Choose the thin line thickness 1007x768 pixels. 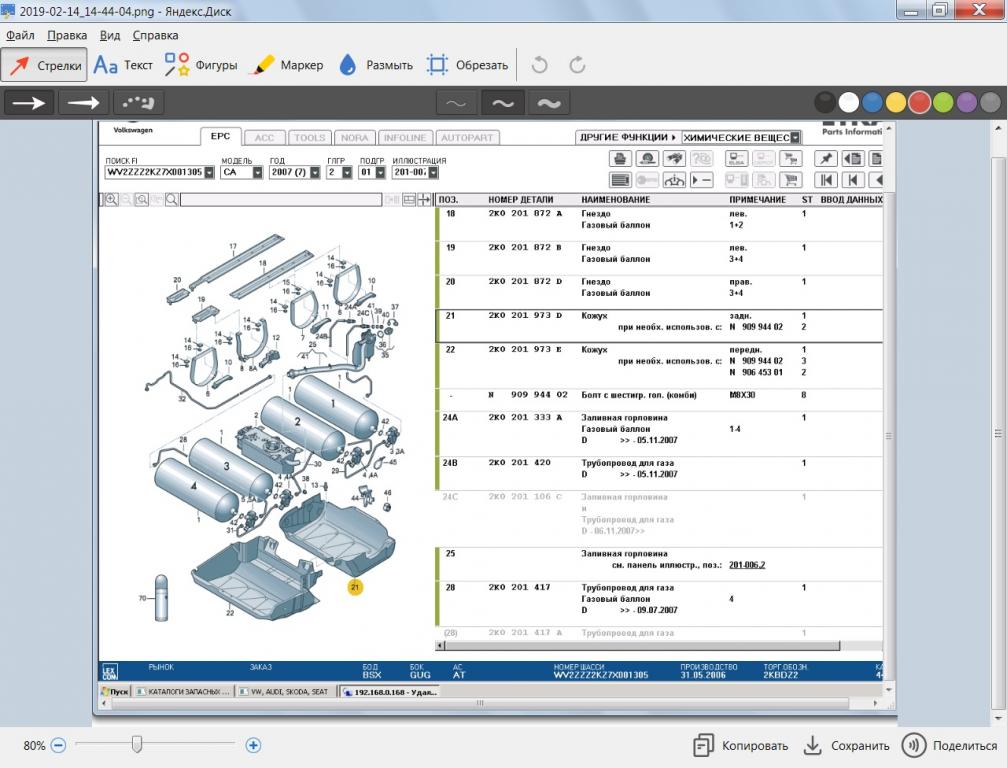(x=456, y=103)
